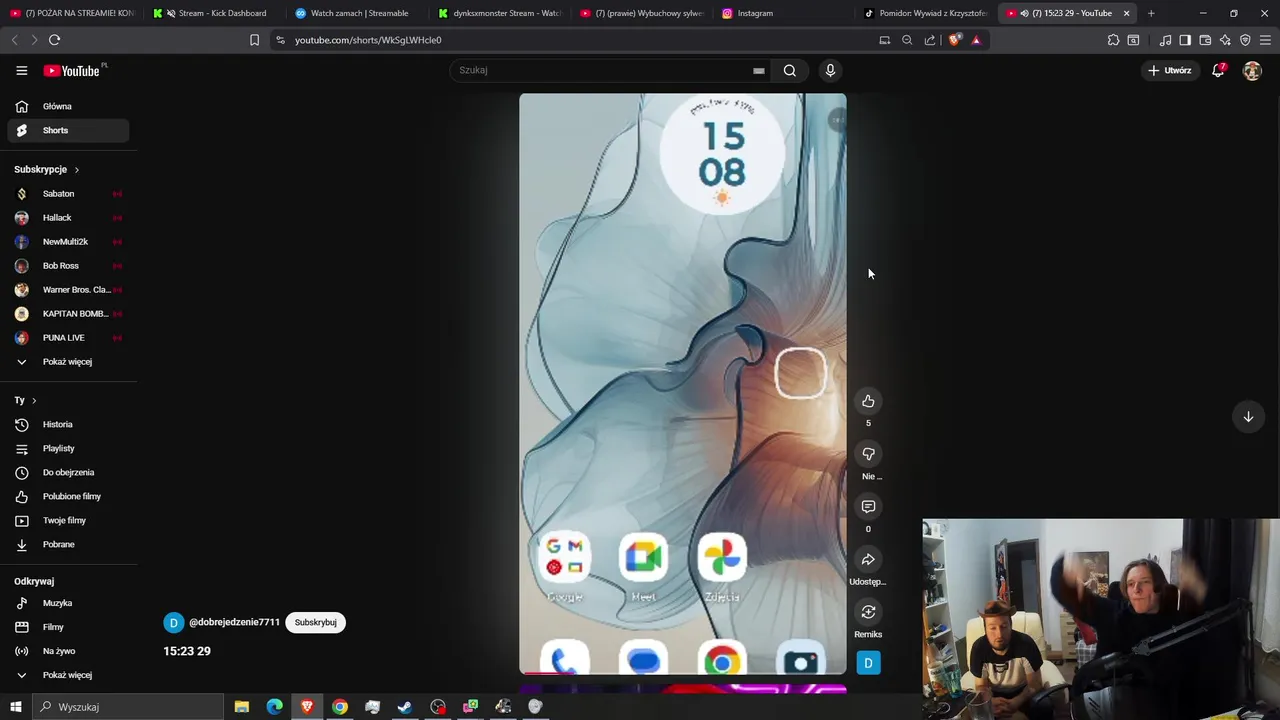
Task: Share the Short via Udostępnij icon
Action: (868, 560)
